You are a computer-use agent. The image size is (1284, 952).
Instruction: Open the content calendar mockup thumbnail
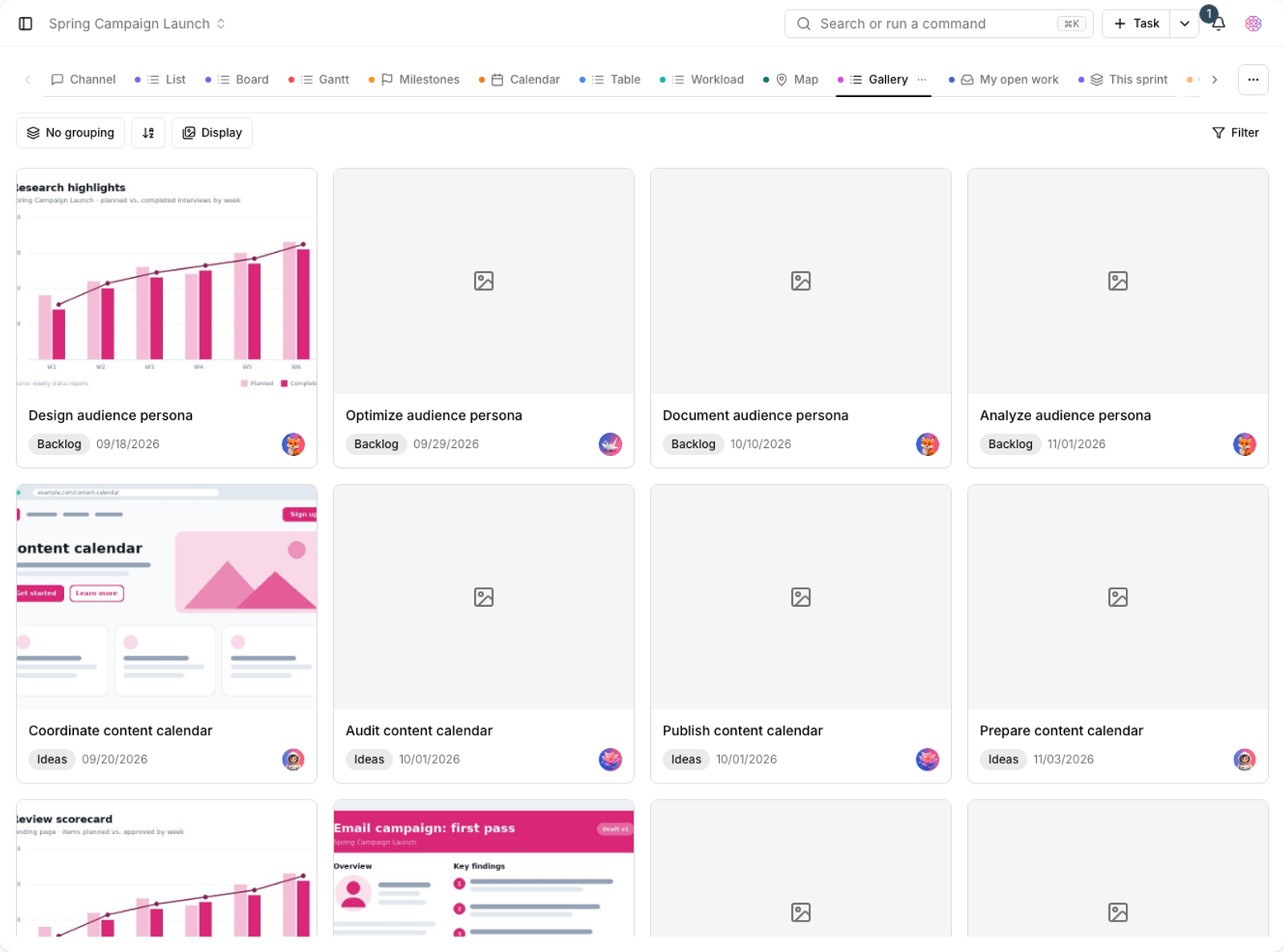(x=167, y=596)
